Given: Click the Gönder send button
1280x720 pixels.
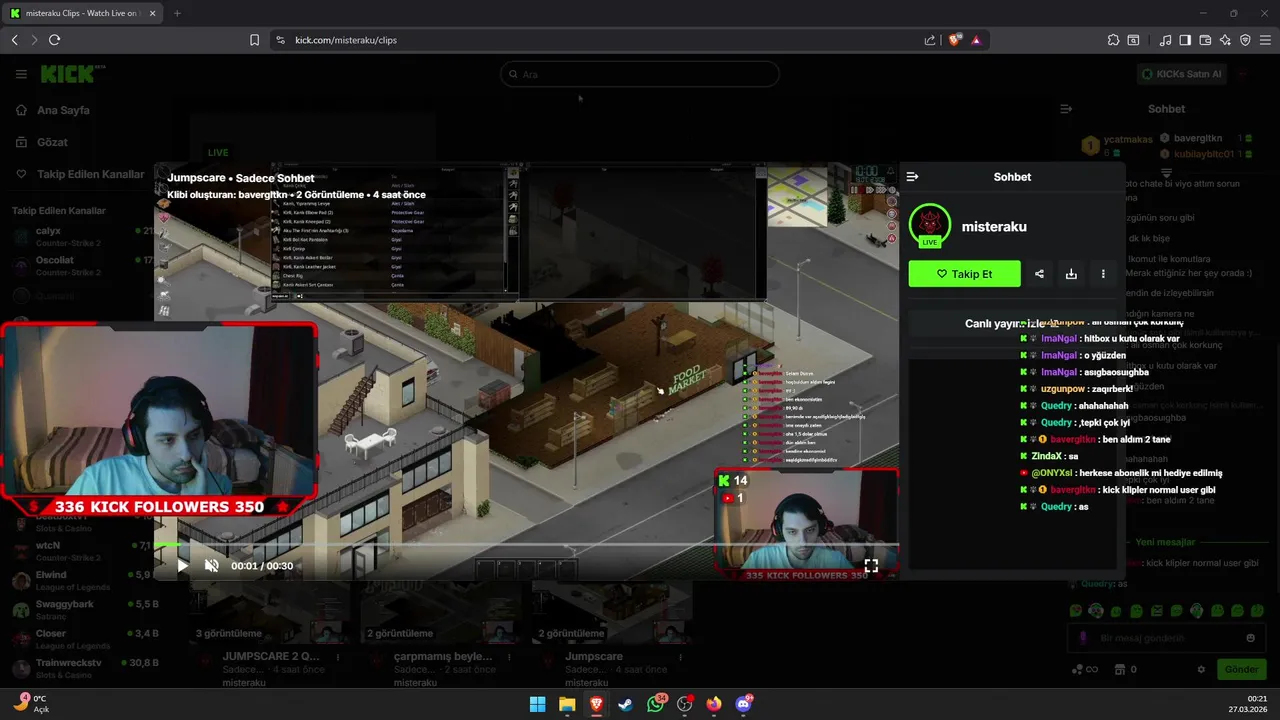Looking at the screenshot, I should [1241, 670].
